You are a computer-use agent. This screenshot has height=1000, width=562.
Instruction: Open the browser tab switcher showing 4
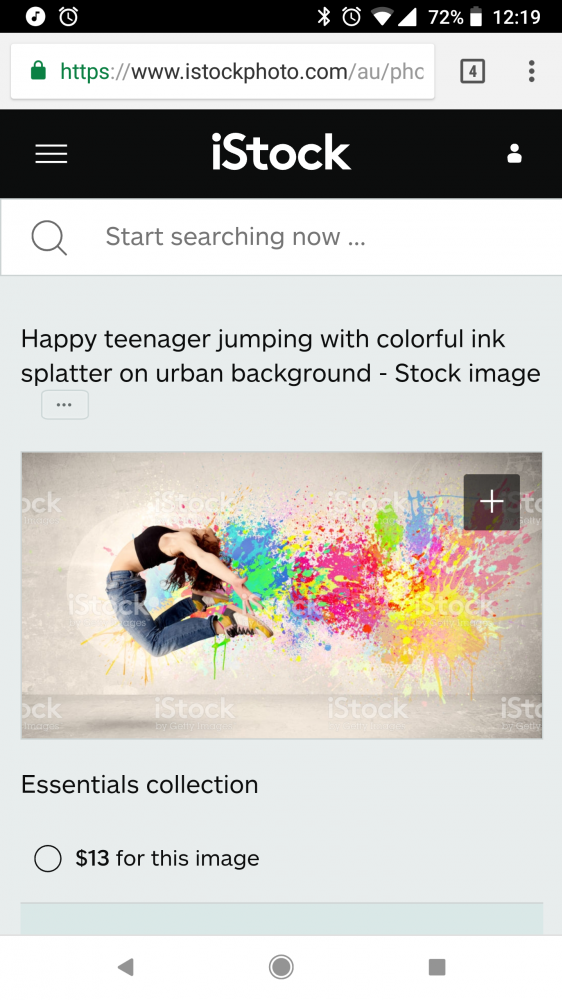tap(473, 71)
